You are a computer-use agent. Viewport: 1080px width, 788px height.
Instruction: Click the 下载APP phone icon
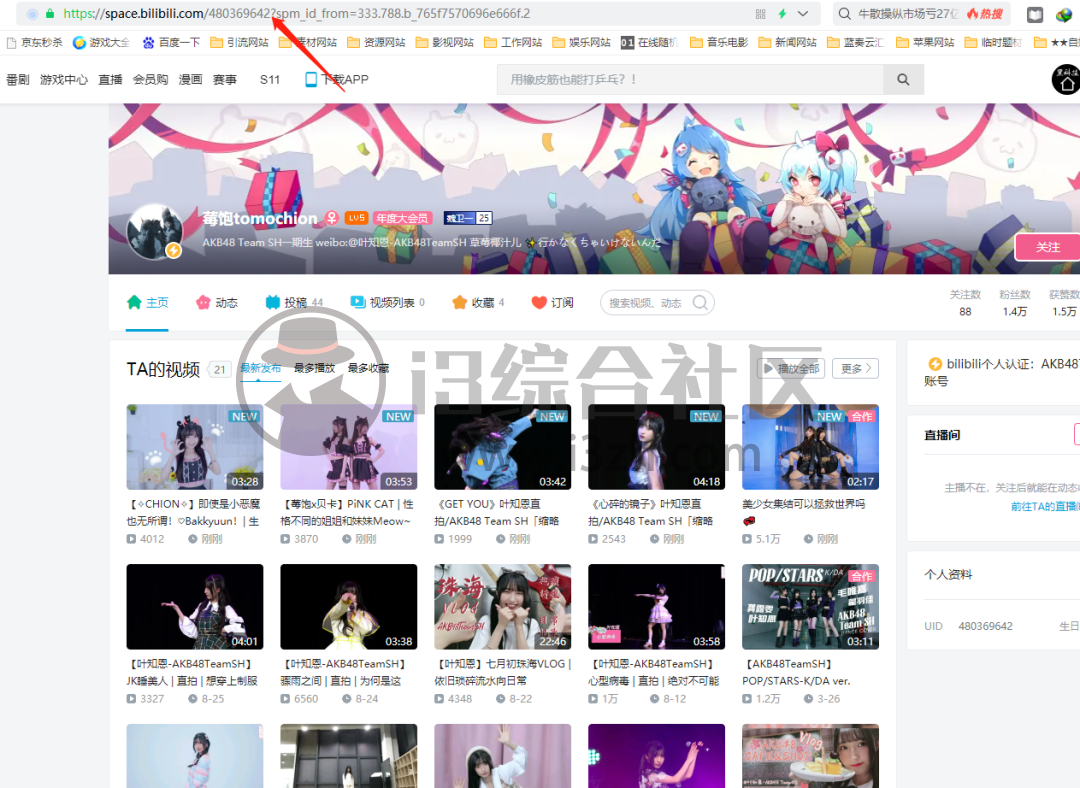click(311, 80)
